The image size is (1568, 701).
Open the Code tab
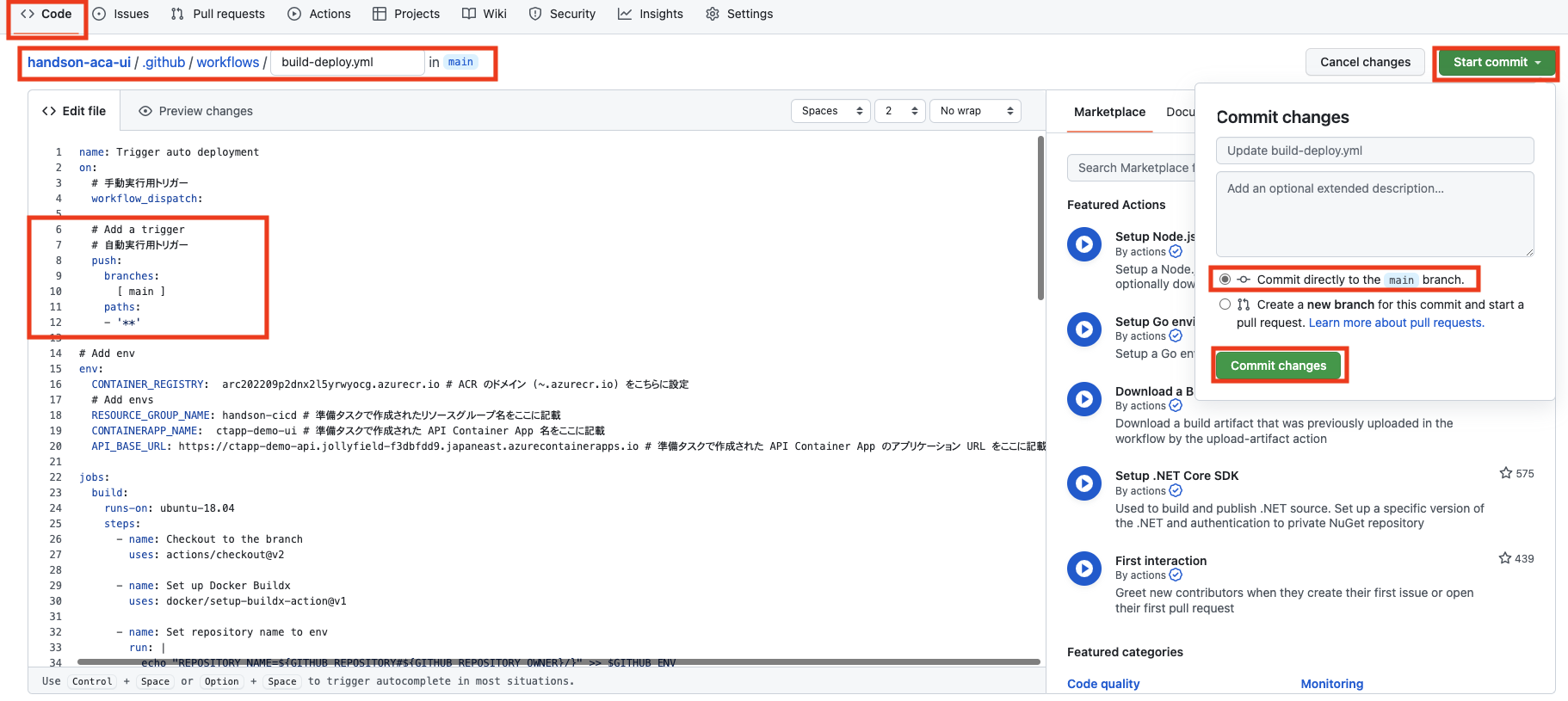pyautogui.click(x=46, y=14)
